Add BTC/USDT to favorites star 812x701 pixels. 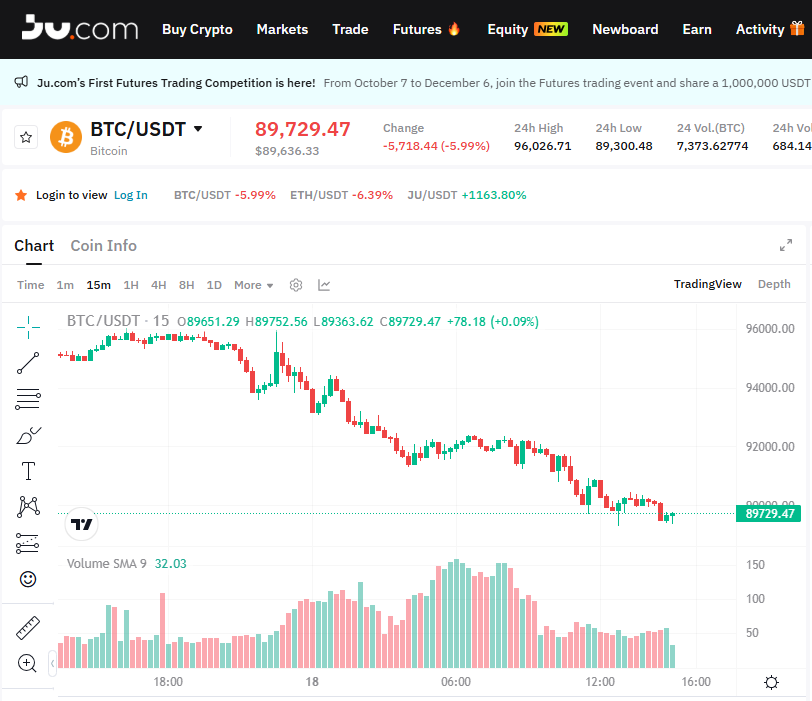coord(26,137)
